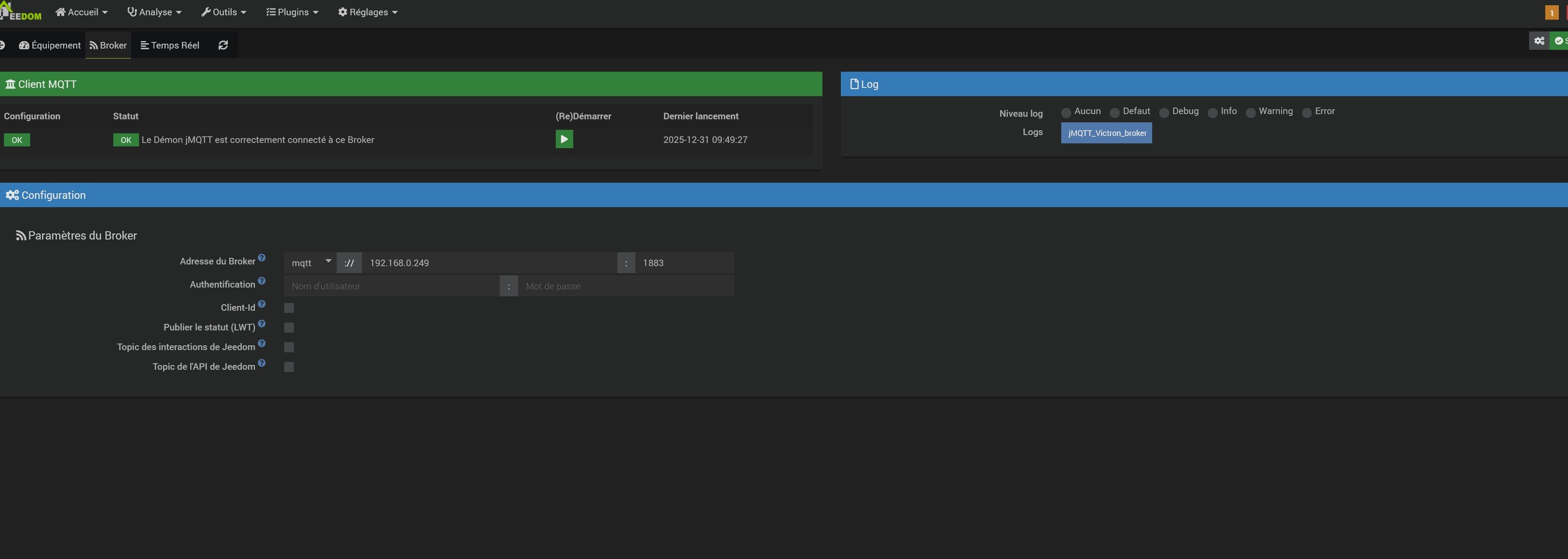Click the Jeedom logo
Viewport: 1568px width, 559px height.
[x=21, y=11]
